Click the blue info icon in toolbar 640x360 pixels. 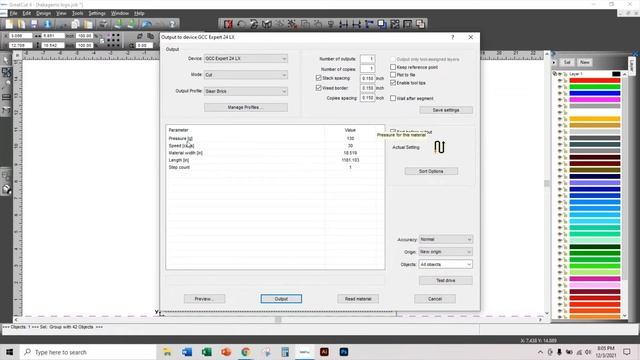tap(47, 24)
